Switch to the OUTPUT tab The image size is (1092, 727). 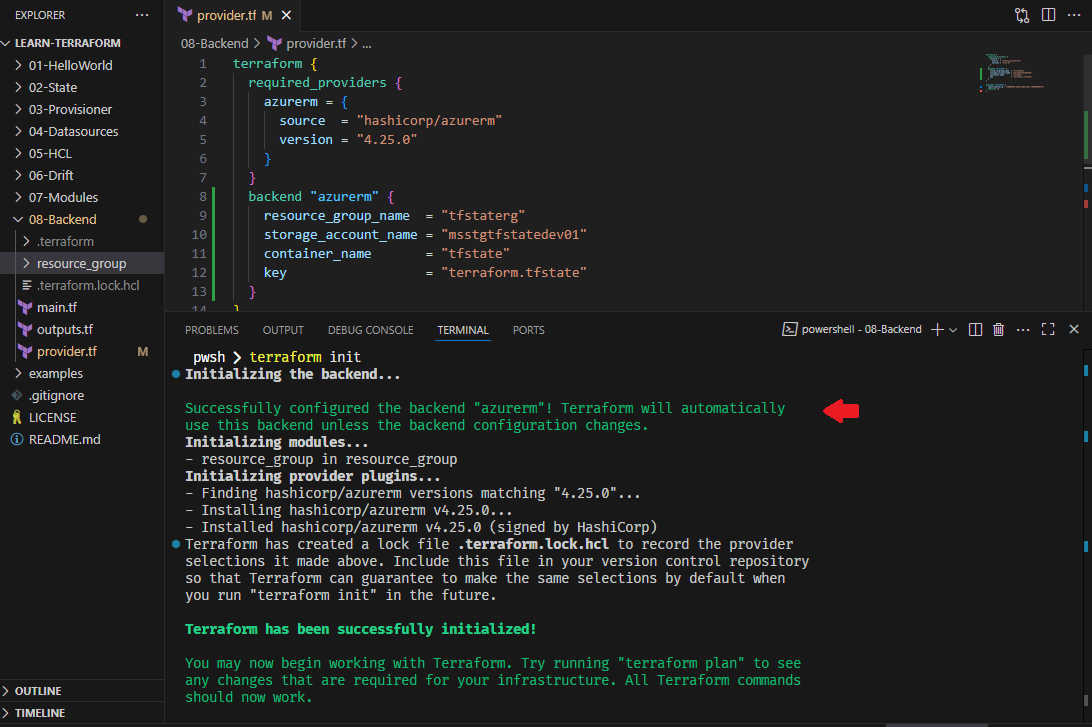[283, 330]
